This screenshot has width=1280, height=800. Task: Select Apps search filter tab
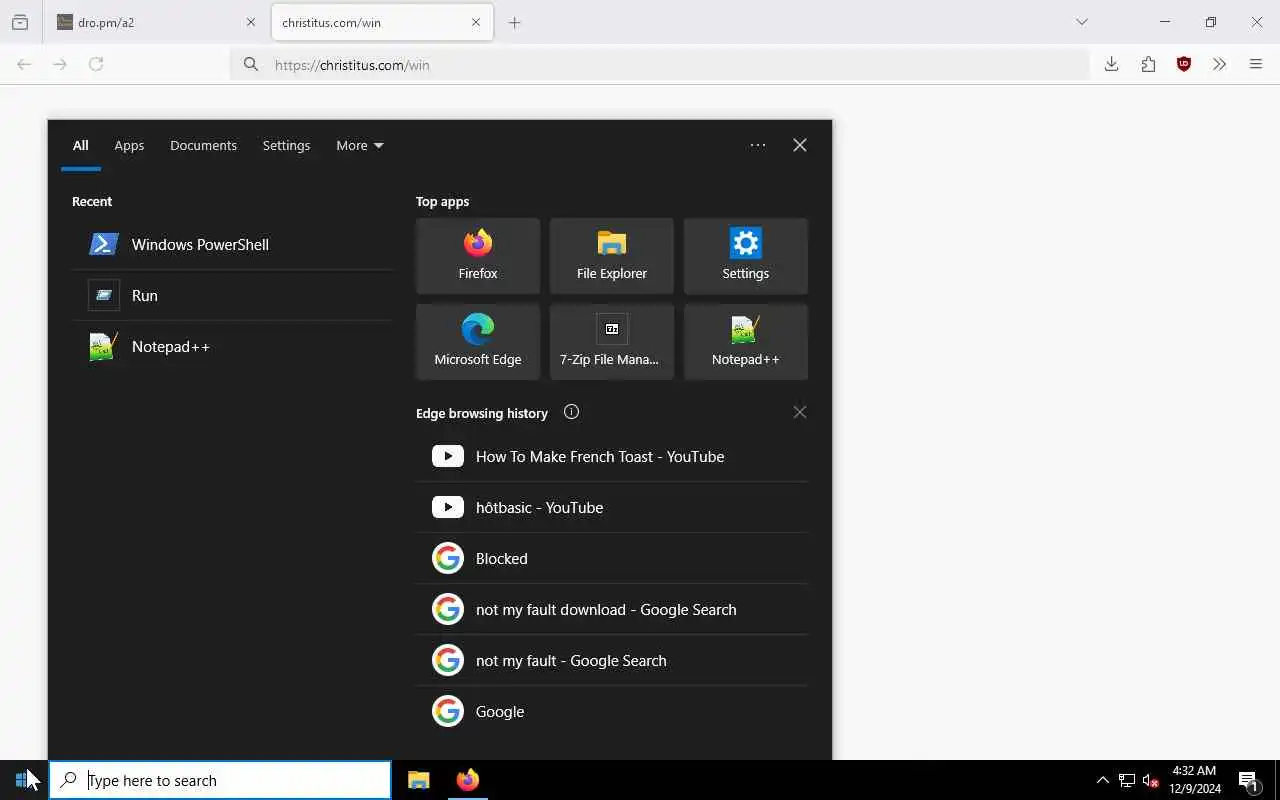click(x=129, y=145)
